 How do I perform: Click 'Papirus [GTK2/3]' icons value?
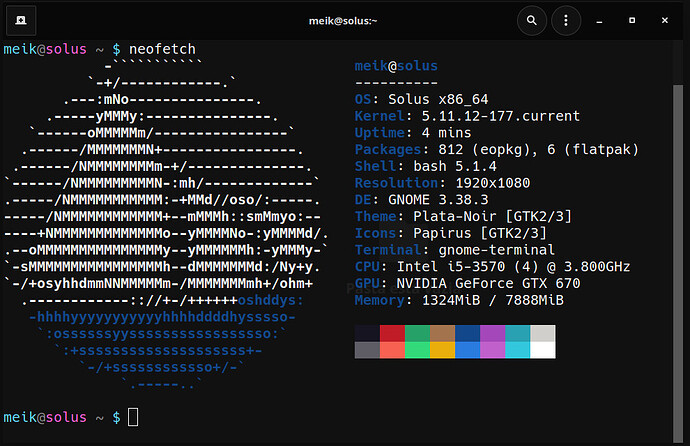point(480,233)
